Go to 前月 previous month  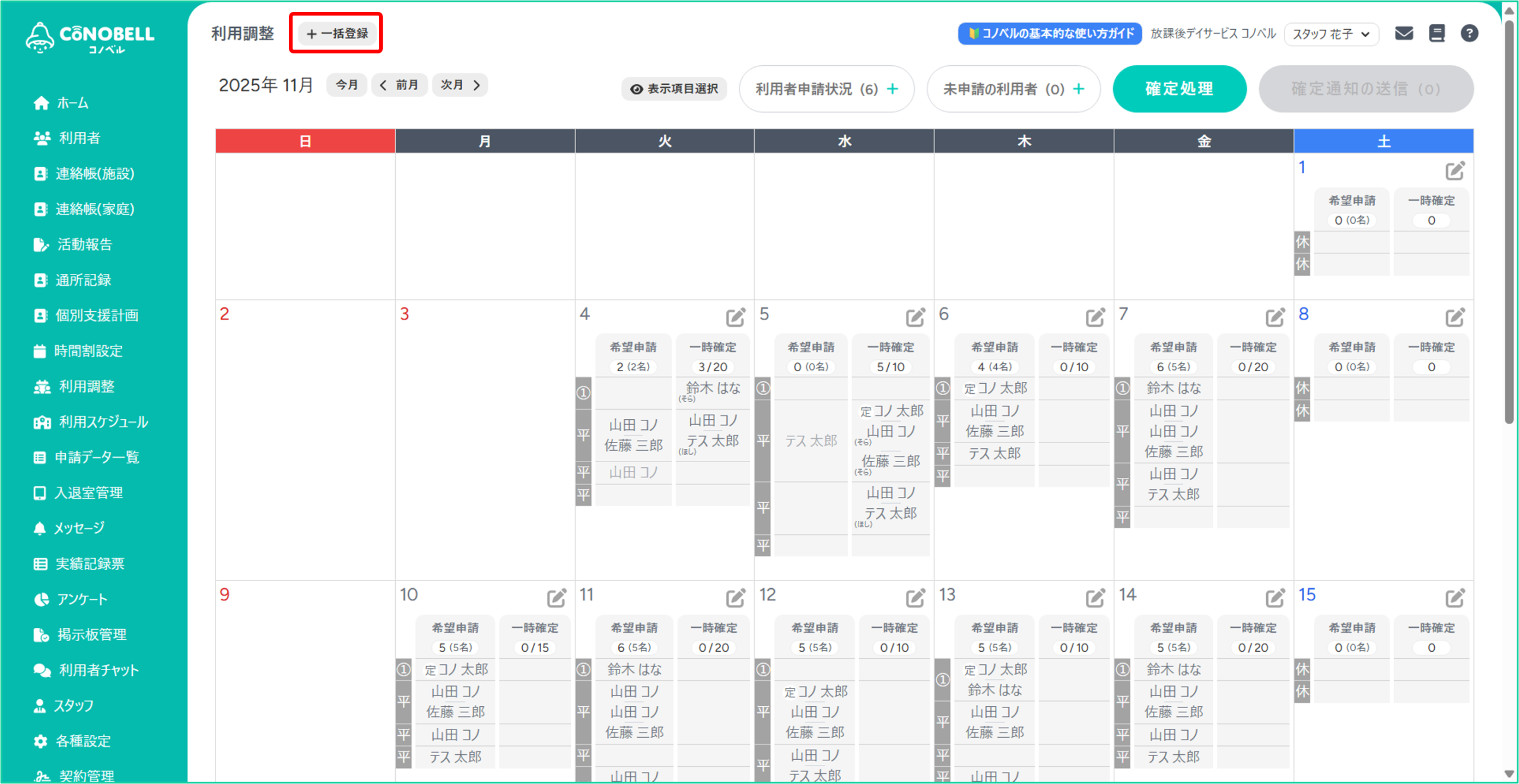click(x=399, y=85)
